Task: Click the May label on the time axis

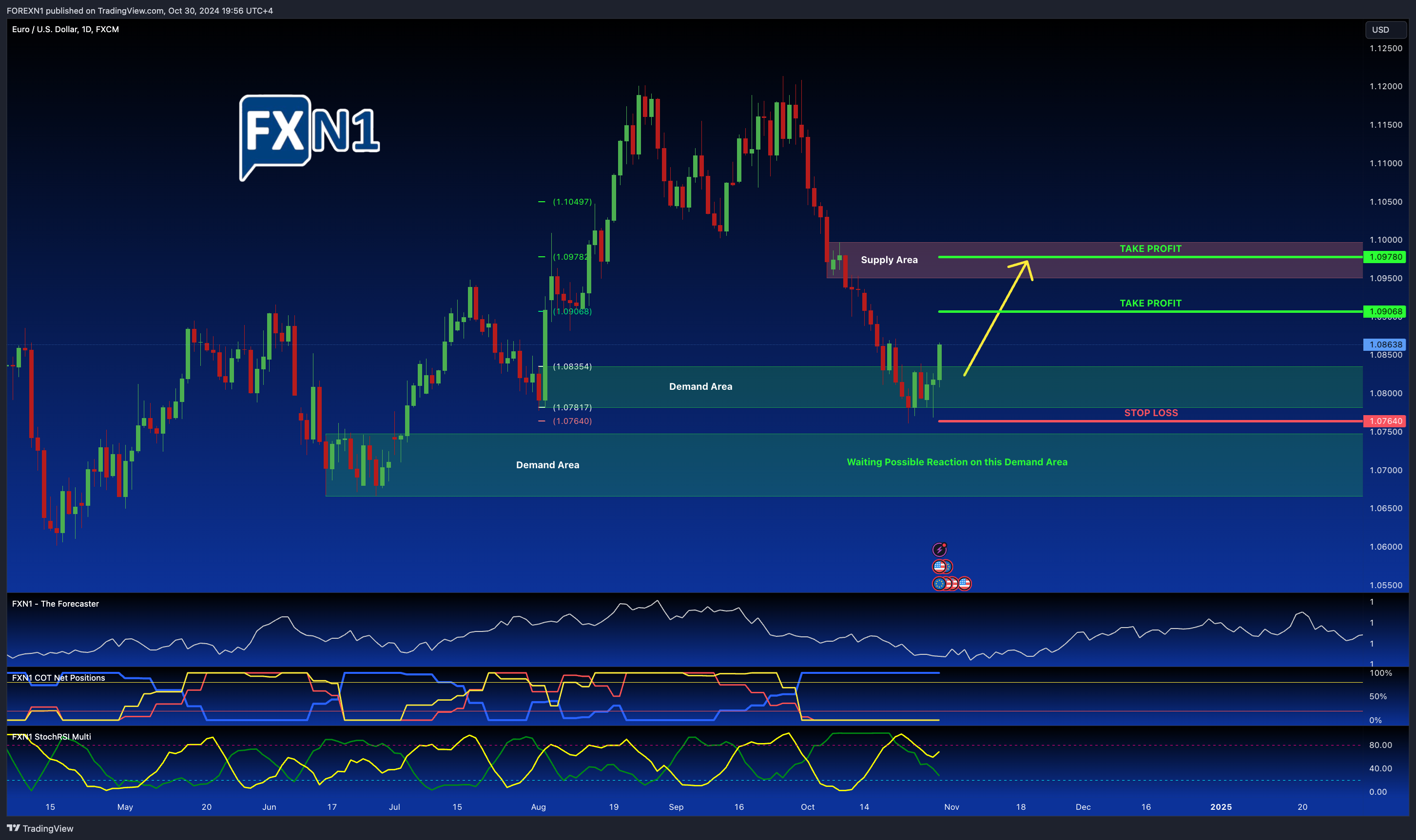Action: click(x=125, y=806)
